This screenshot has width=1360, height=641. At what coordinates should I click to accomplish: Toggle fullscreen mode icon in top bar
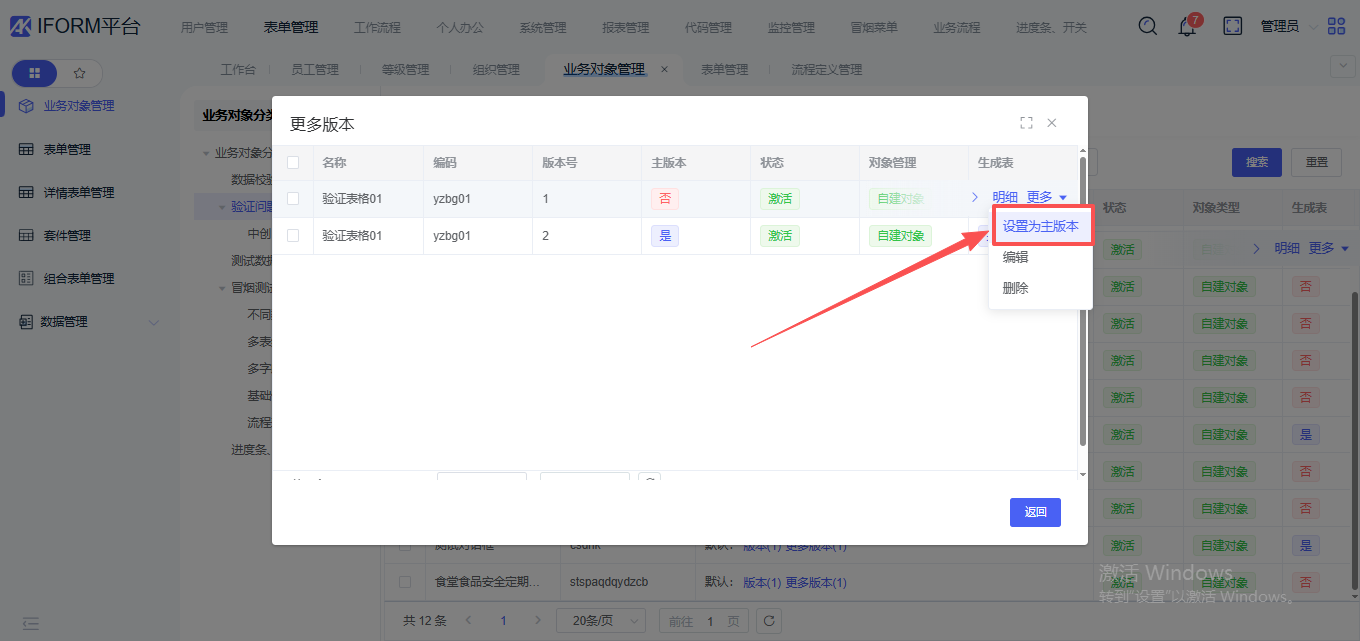click(x=1233, y=27)
